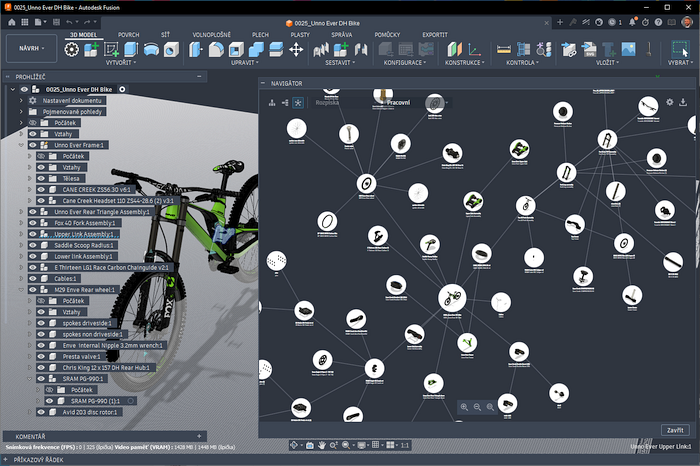This screenshot has width=700, height=466.
Task: Open the Data Panel grid icon
Action: tap(25, 22)
